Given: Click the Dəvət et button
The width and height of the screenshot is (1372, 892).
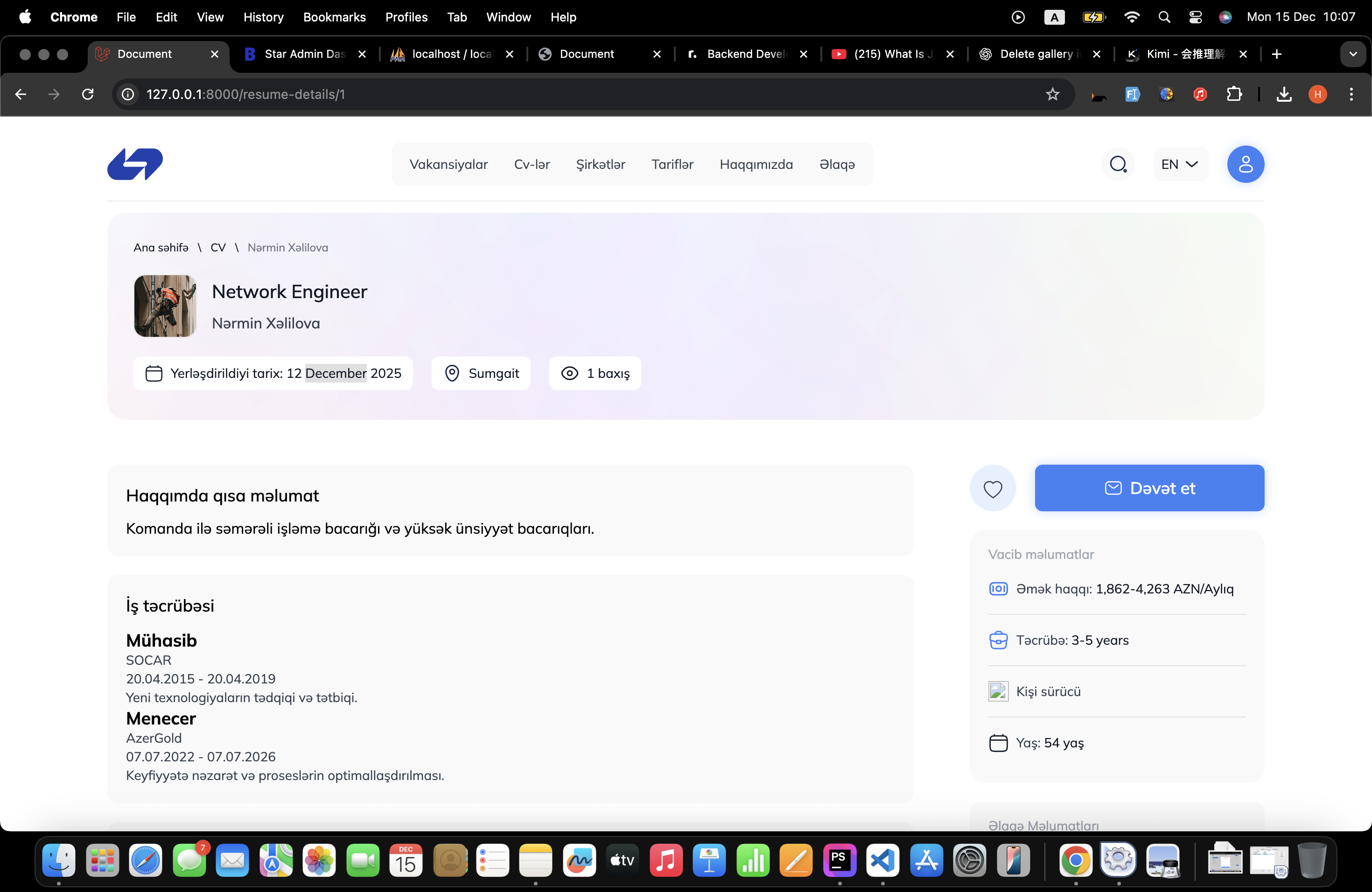Looking at the screenshot, I should (1149, 488).
